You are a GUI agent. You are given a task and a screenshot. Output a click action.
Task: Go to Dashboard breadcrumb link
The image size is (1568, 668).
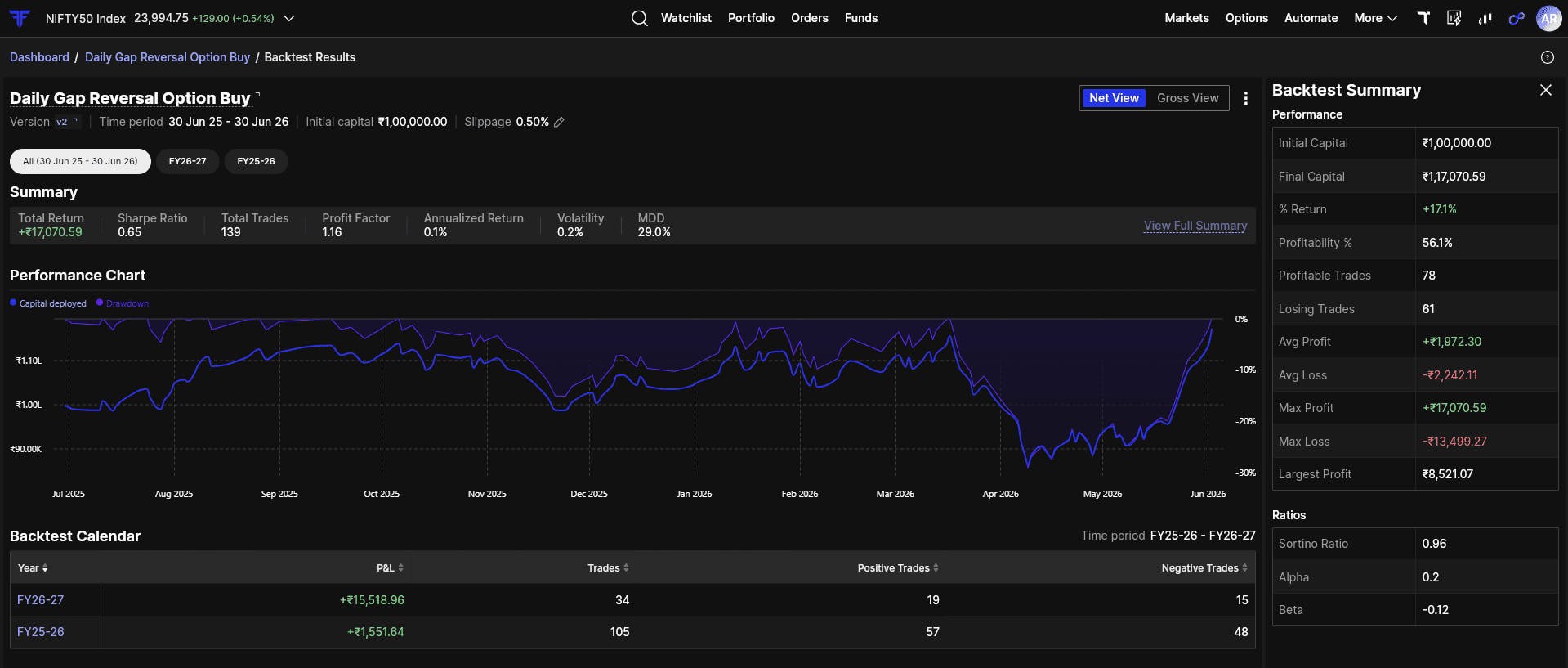(39, 57)
